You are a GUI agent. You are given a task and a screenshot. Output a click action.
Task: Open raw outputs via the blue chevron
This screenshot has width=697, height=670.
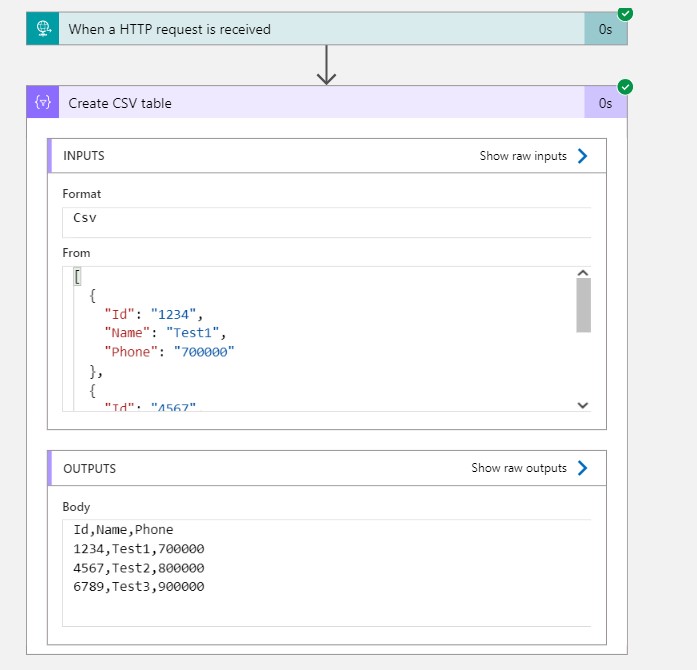click(x=582, y=468)
